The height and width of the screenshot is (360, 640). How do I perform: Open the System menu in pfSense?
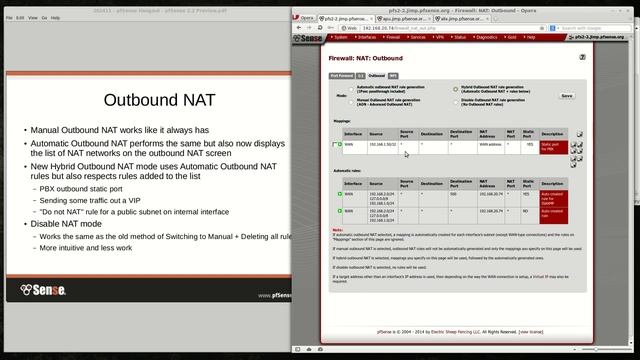point(340,38)
